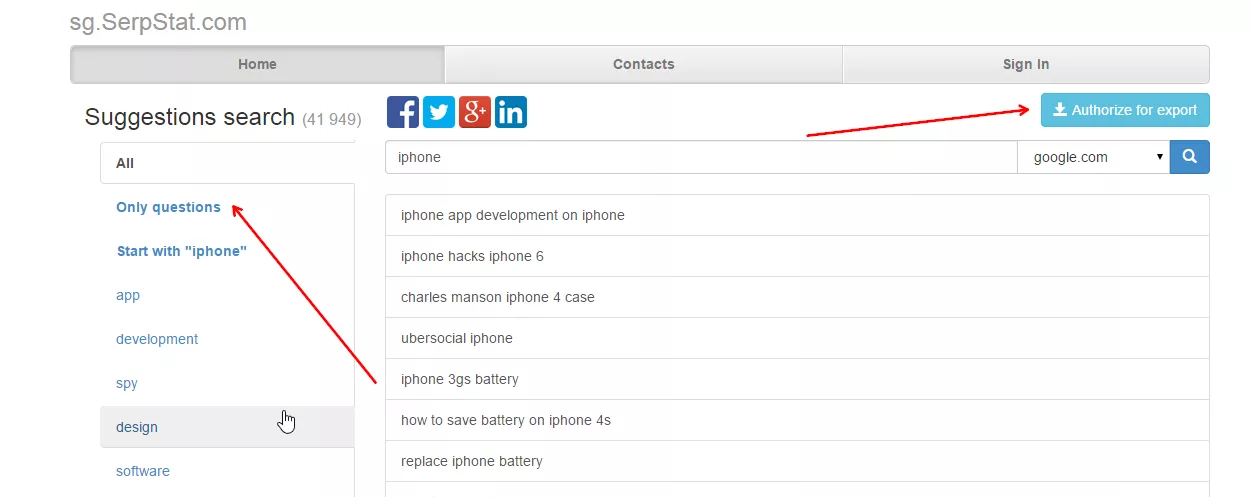This screenshot has height=497, width=1250.
Task: Select suggestion "iphone 3gs battery"
Action: coord(797,379)
